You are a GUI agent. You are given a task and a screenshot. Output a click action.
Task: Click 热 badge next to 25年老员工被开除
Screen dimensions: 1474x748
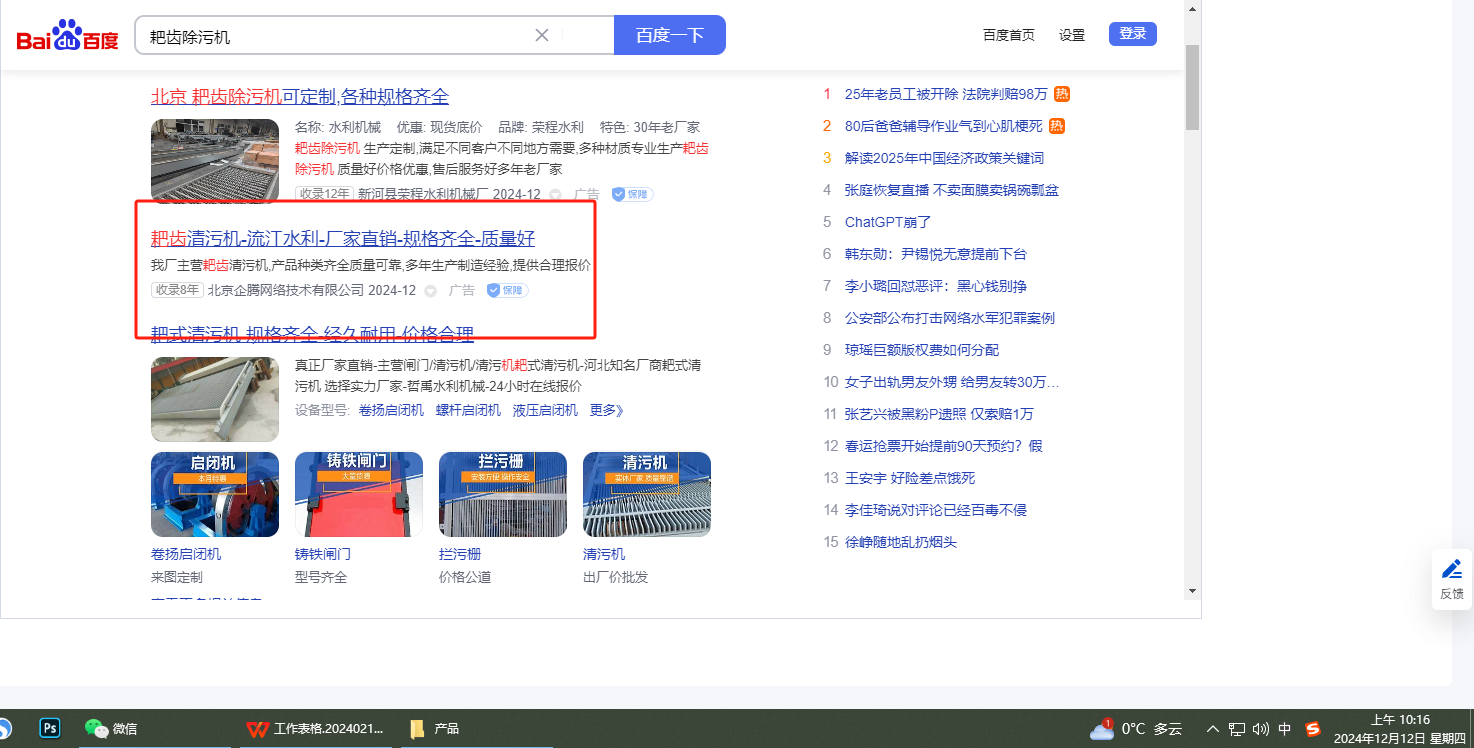pos(1062,94)
